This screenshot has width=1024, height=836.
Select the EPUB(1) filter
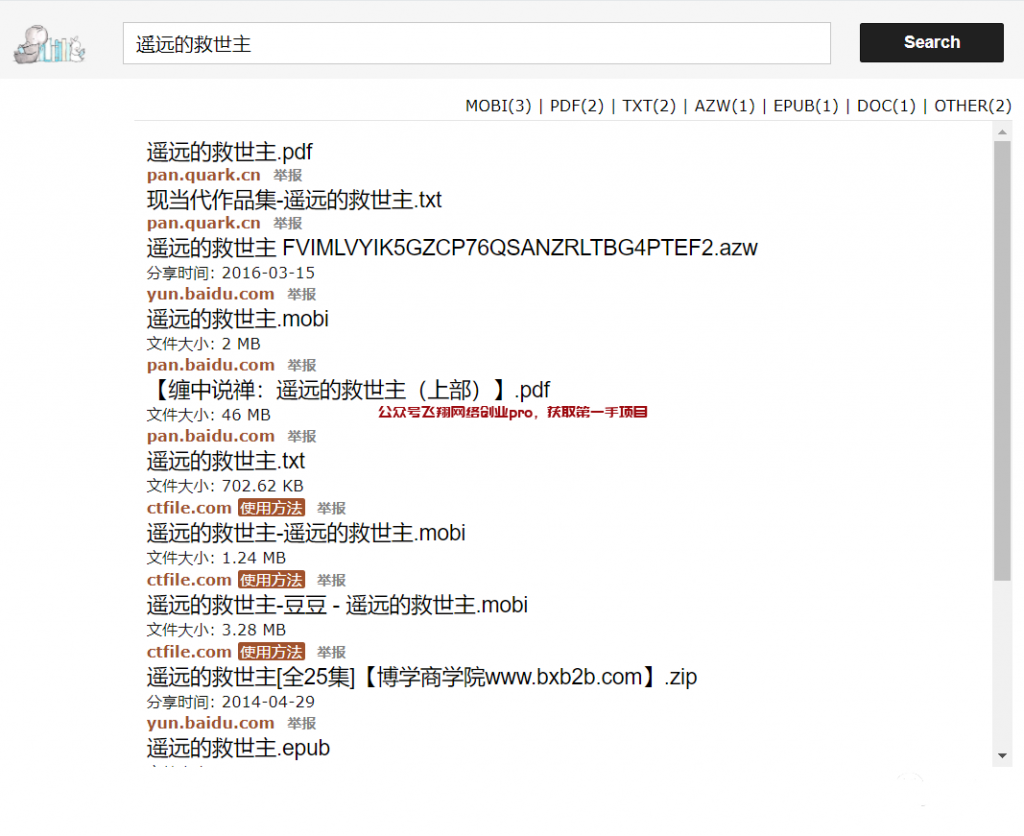click(x=805, y=106)
